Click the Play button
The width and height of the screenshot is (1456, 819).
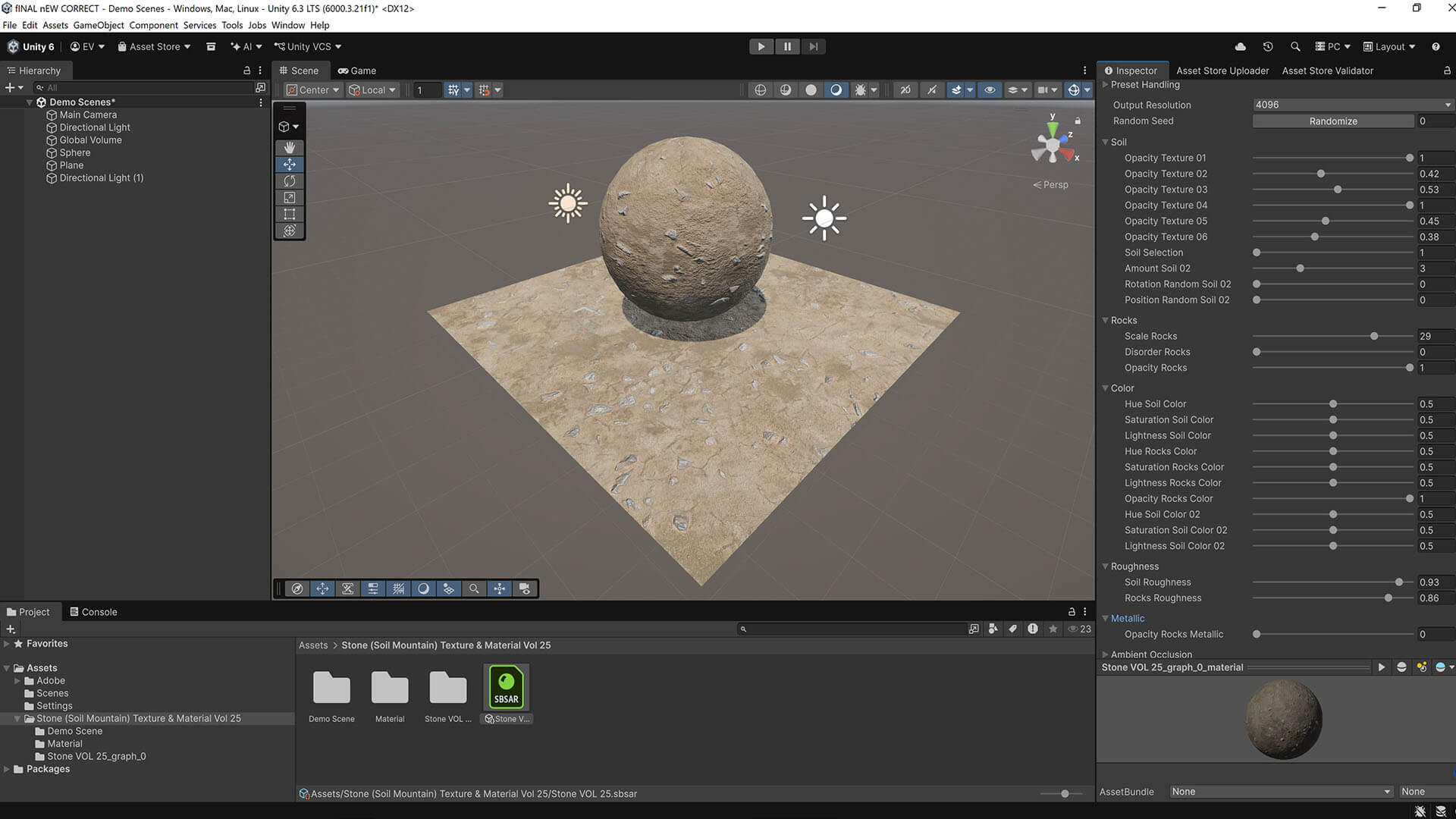click(761, 46)
